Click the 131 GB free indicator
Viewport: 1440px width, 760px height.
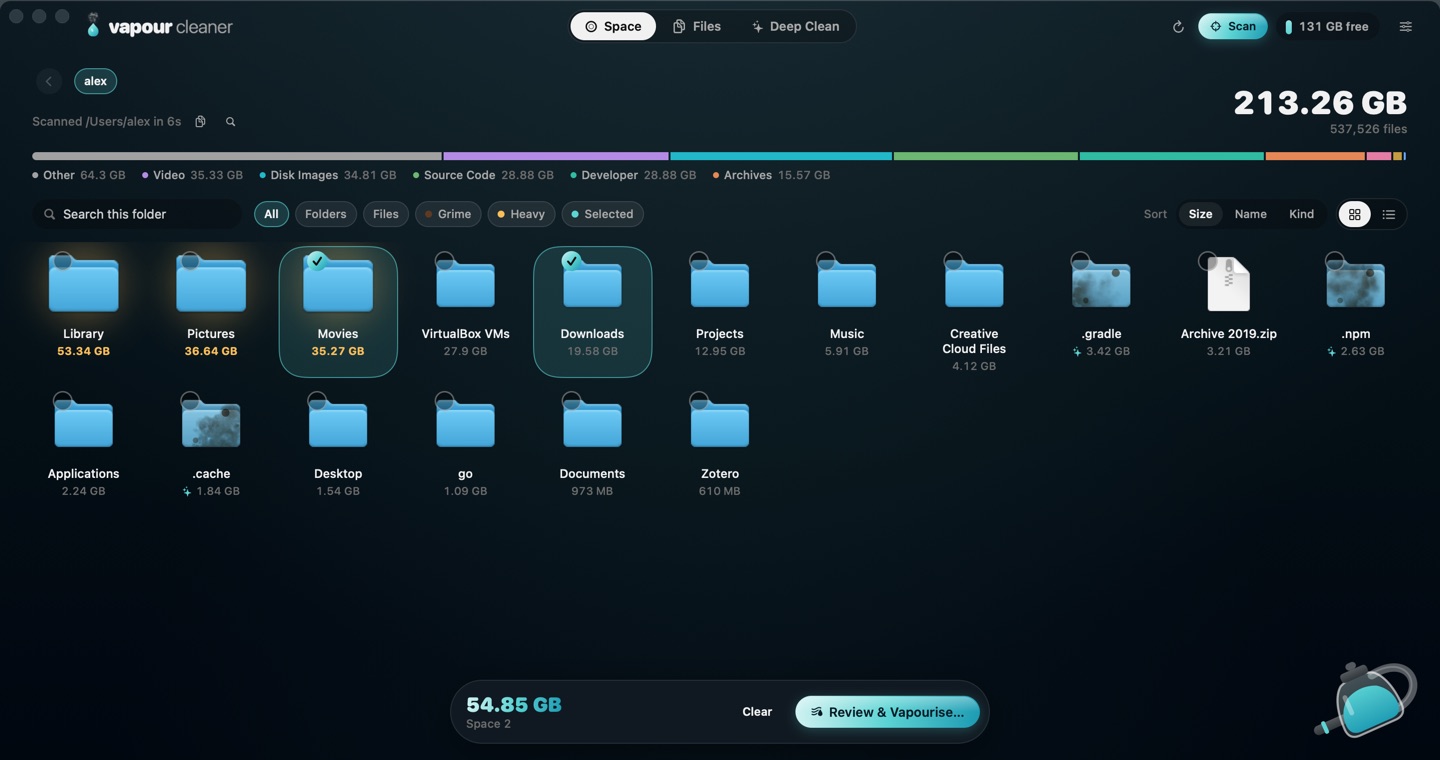pos(1326,27)
